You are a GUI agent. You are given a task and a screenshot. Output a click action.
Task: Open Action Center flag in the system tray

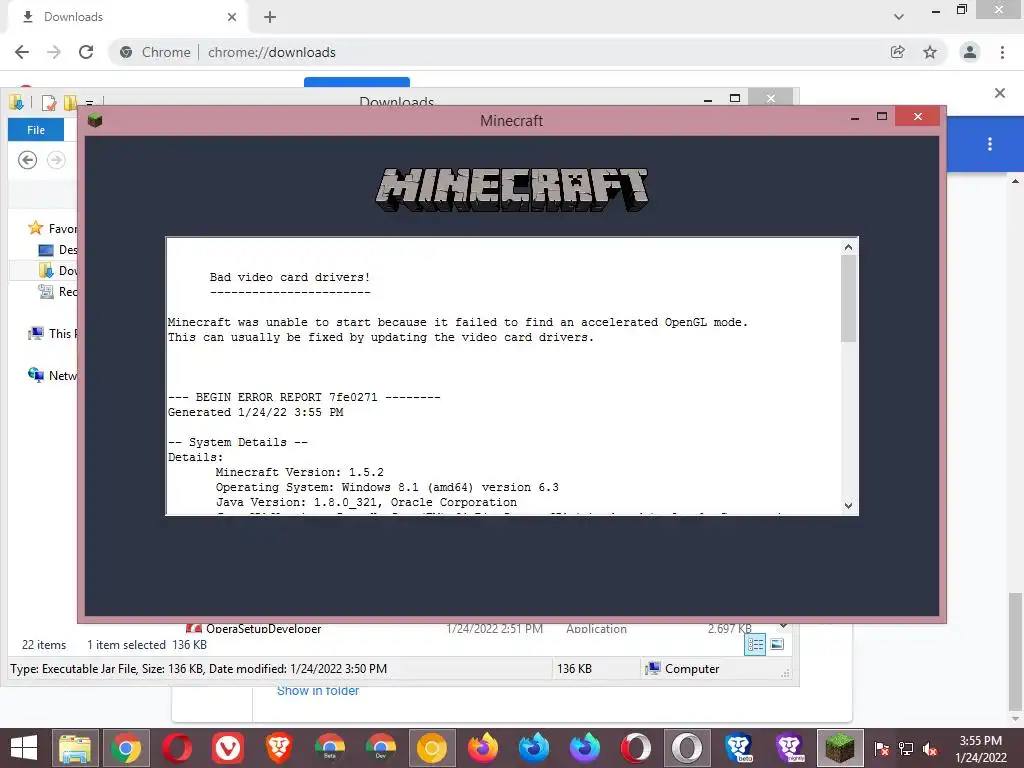(882, 749)
